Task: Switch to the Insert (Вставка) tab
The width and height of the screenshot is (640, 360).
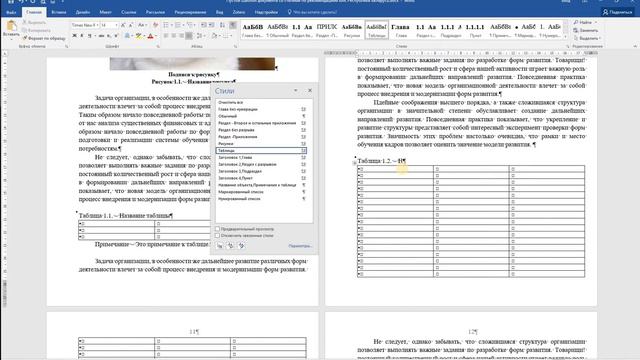Action: pyautogui.click(x=59, y=12)
